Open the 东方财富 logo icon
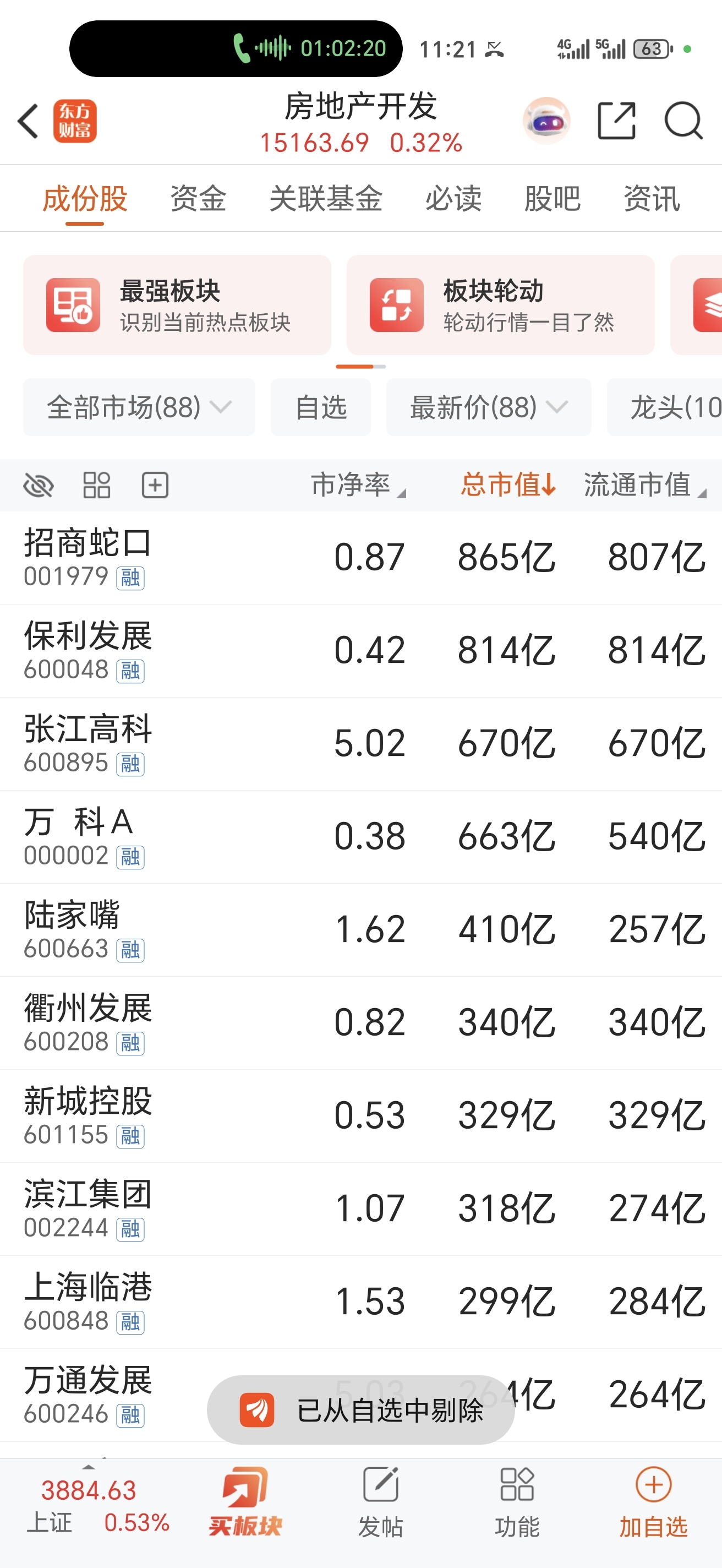Viewport: 722px width, 1568px height. pos(75,121)
